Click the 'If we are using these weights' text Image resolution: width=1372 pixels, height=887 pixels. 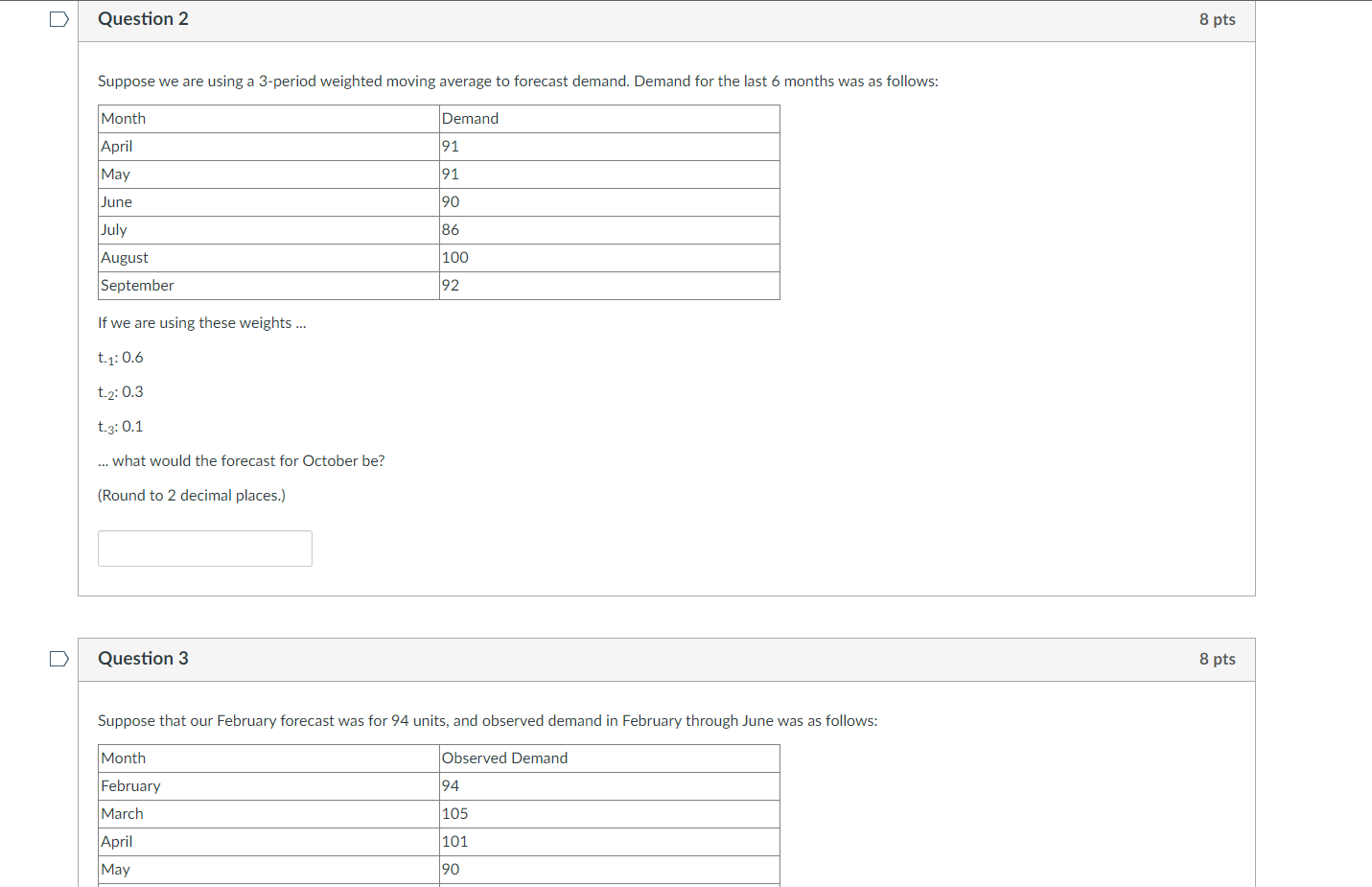(202, 323)
